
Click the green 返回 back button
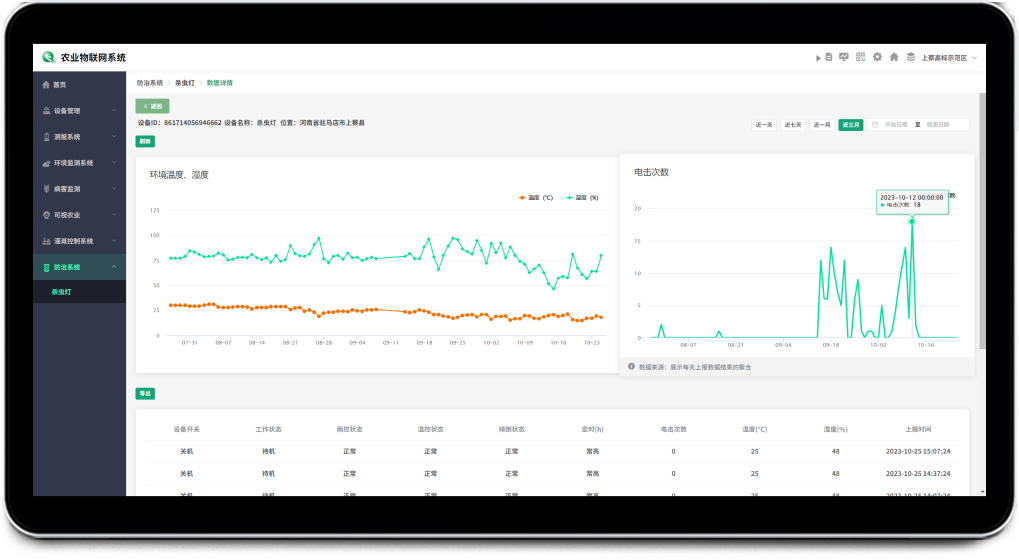pos(153,106)
